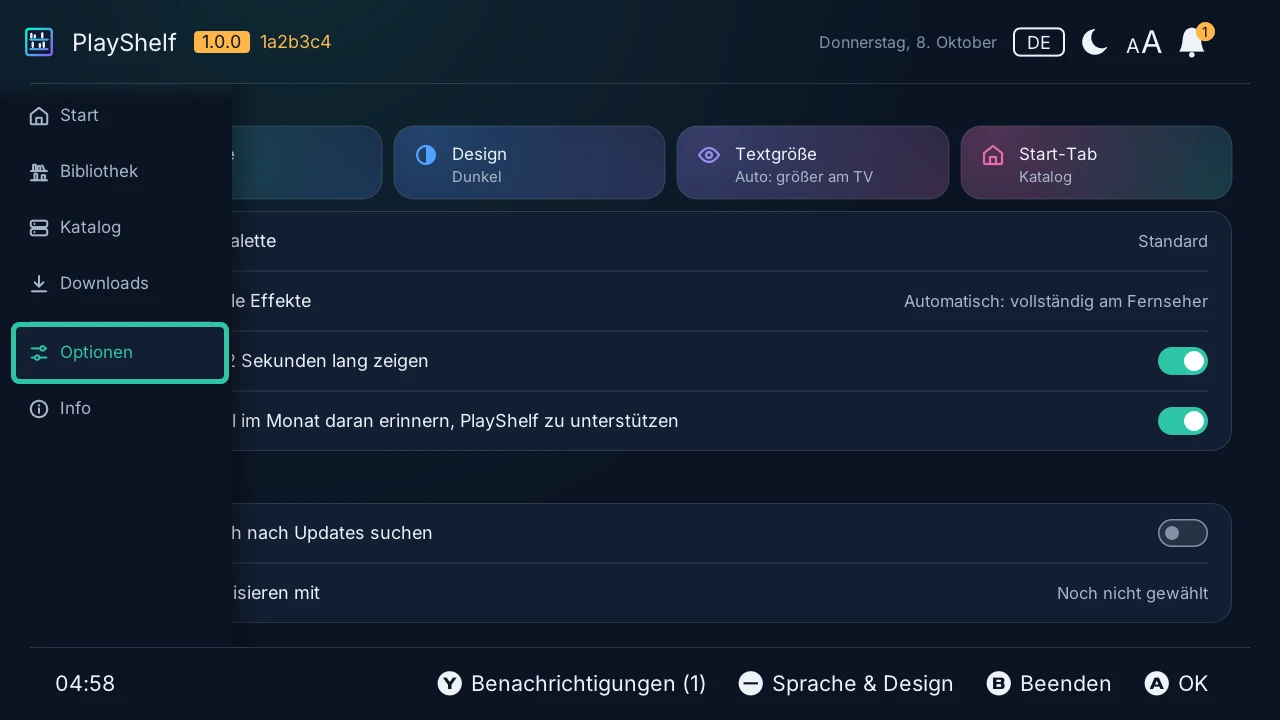This screenshot has width=1280, height=720.
Task: Show Downloads from the sidebar
Action: 120,284
